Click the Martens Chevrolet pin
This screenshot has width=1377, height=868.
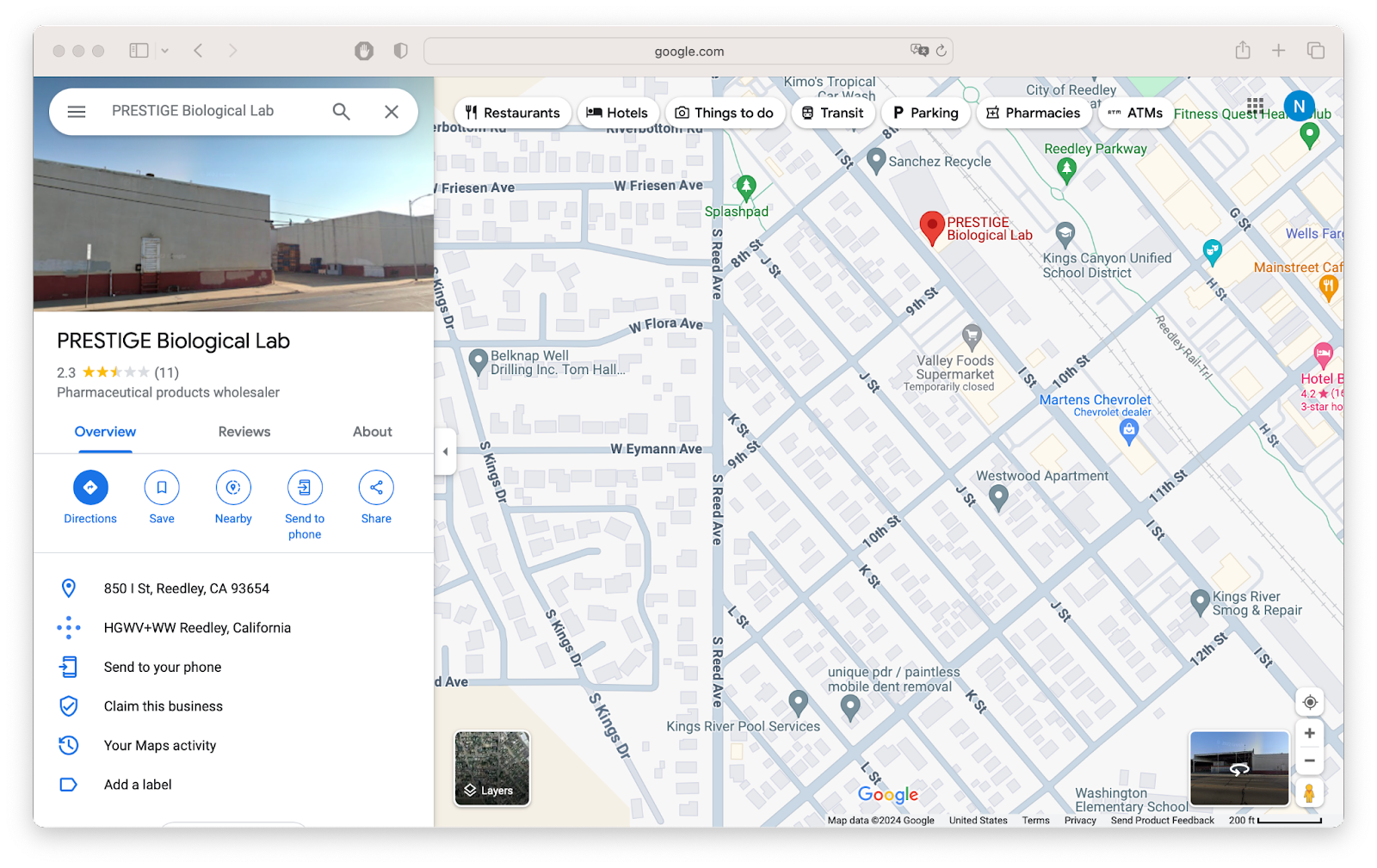1129,432
